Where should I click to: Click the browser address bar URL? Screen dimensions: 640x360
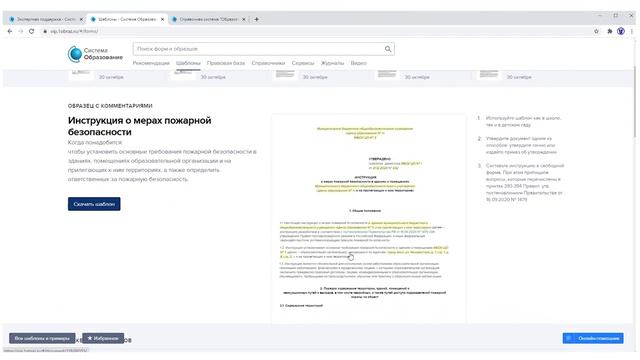74,31
